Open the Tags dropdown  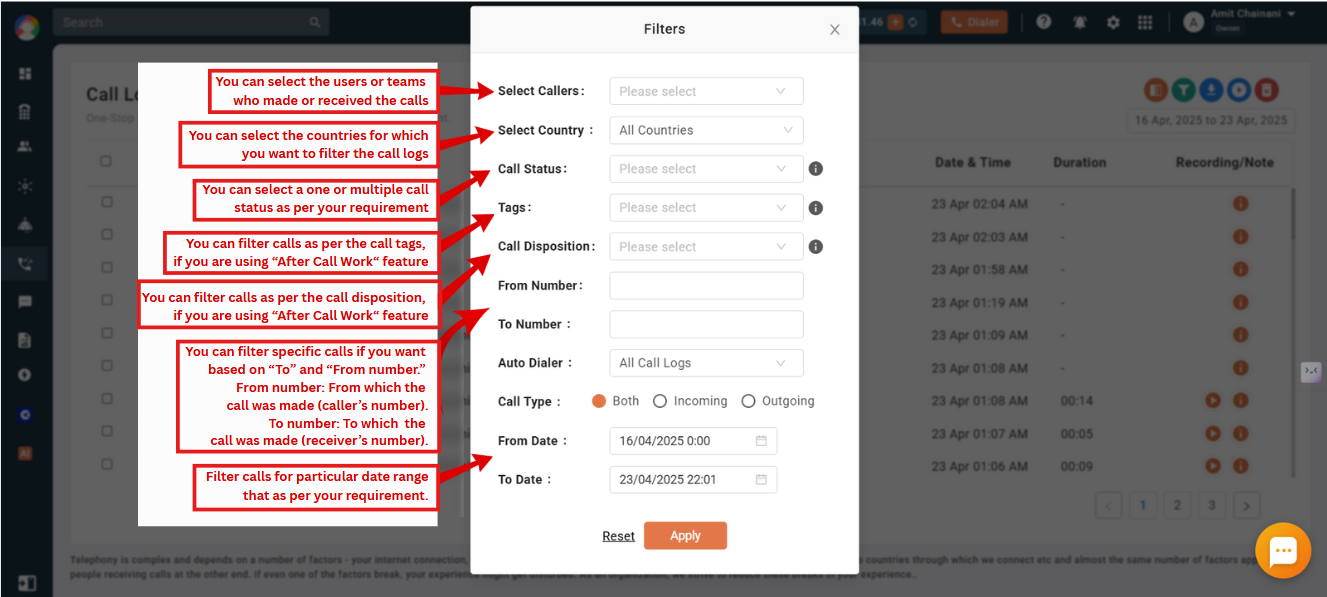click(706, 208)
